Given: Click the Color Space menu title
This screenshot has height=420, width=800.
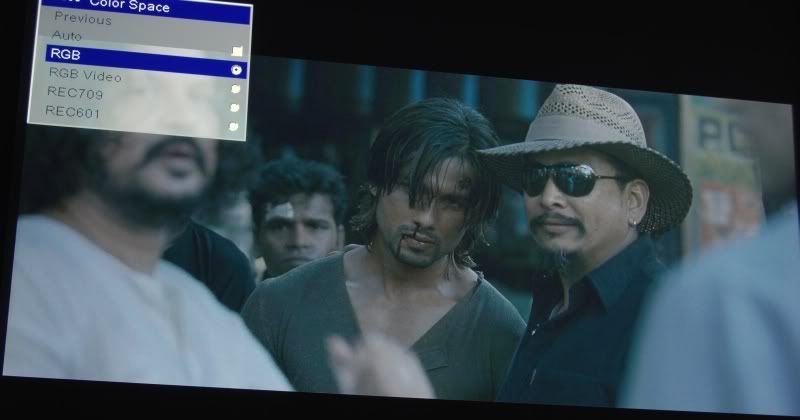Looking at the screenshot, I should pos(129,6).
